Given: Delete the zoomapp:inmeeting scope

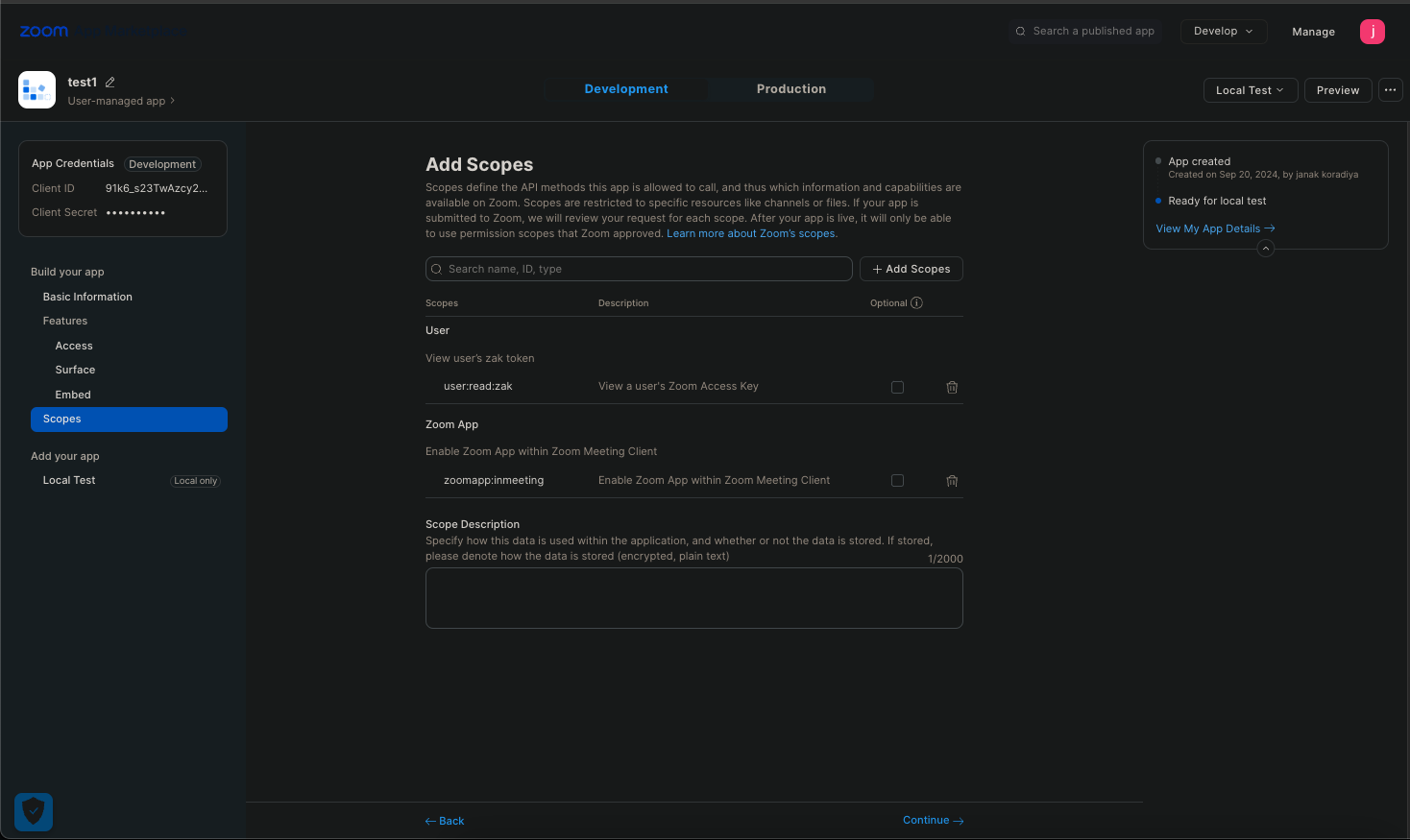Looking at the screenshot, I should (952, 481).
